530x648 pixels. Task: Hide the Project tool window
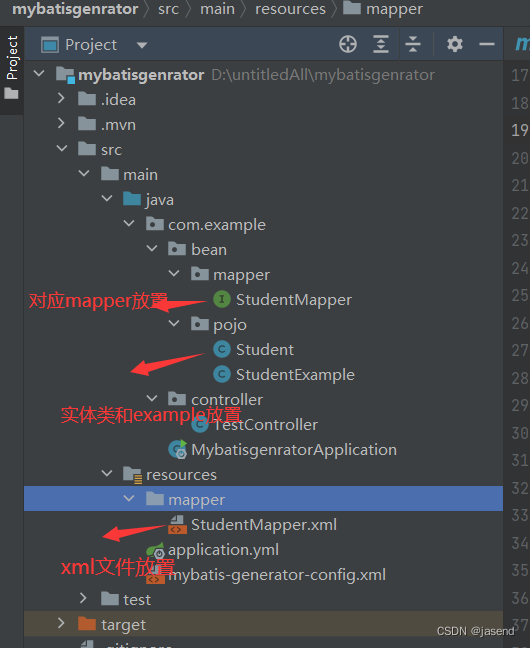click(487, 44)
